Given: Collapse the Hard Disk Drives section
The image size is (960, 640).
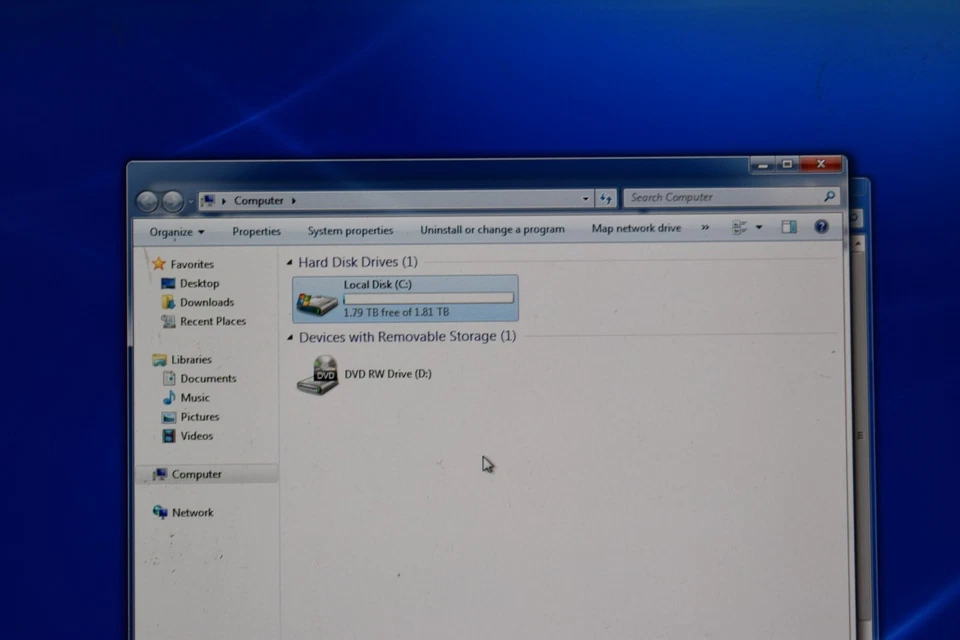Looking at the screenshot, I should [289, 261].
